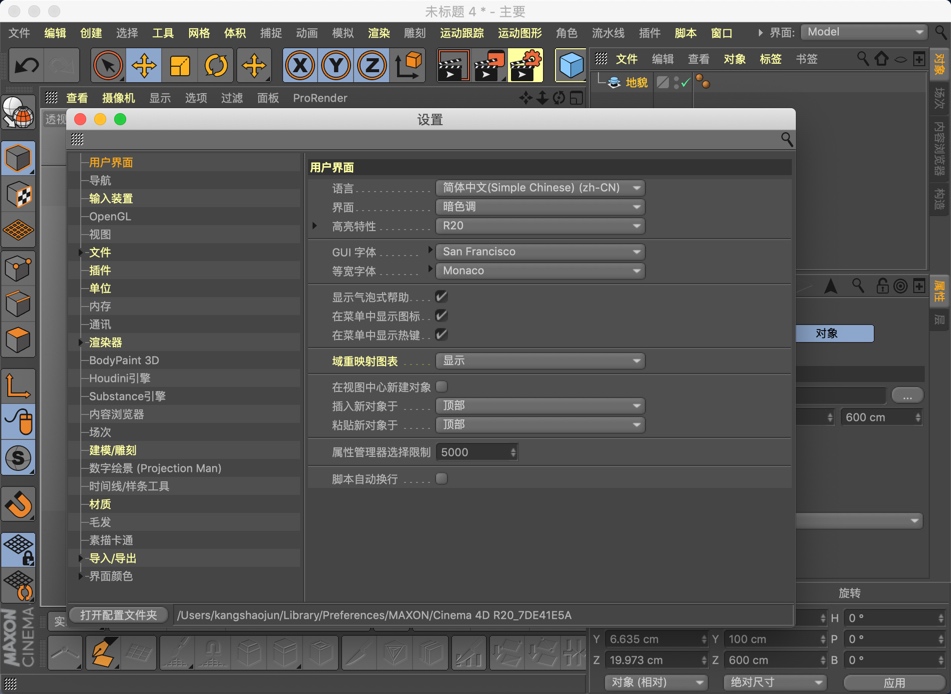Open GUI 字体 San Francisco dropdown

[540, 252]
